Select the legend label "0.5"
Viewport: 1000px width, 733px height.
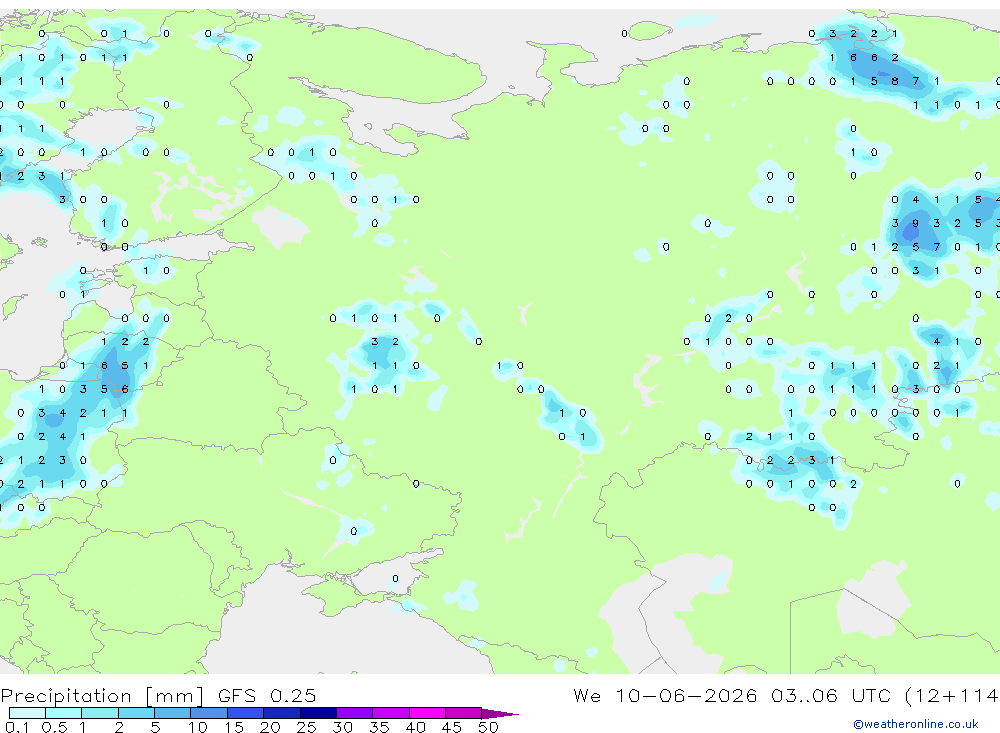point(54,727)
